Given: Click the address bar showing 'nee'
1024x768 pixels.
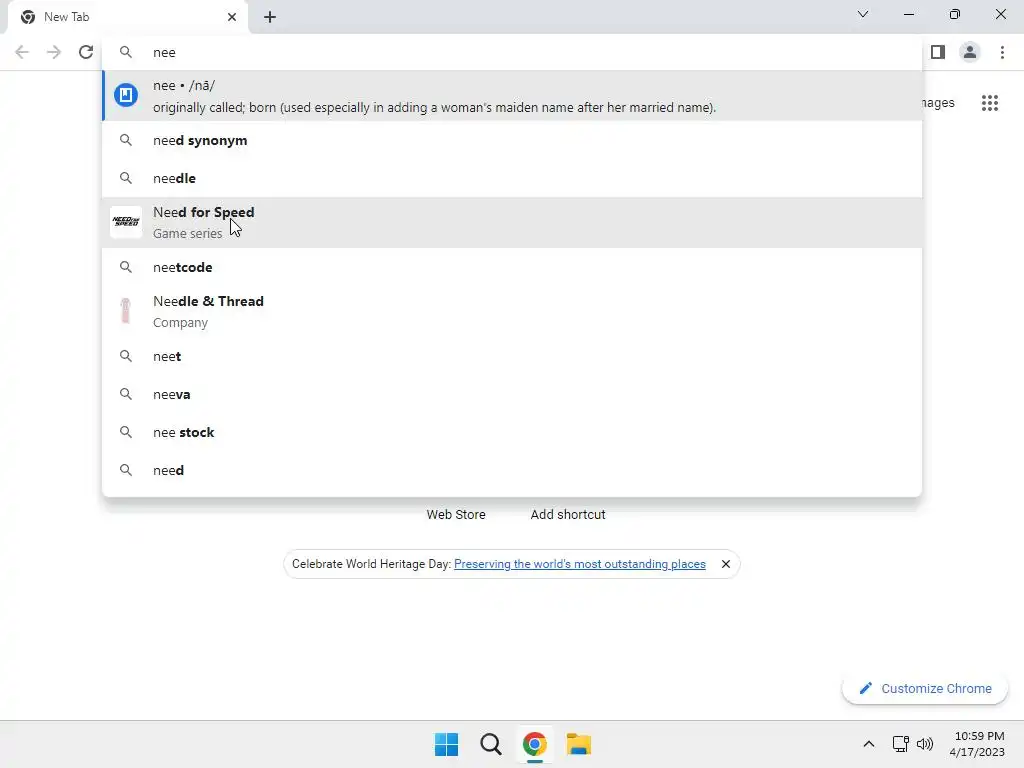Looking at the screenshot, I should 512,52.
